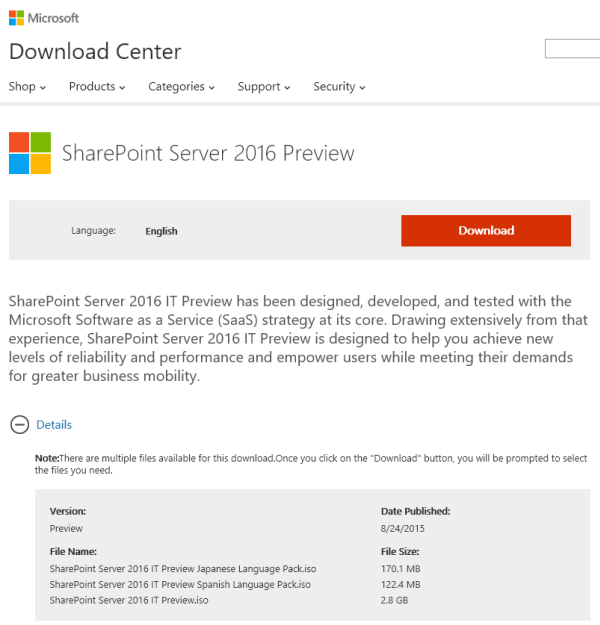Click the Details link
The height and width of the screenshot is (625, 600).
click(54, 424)
